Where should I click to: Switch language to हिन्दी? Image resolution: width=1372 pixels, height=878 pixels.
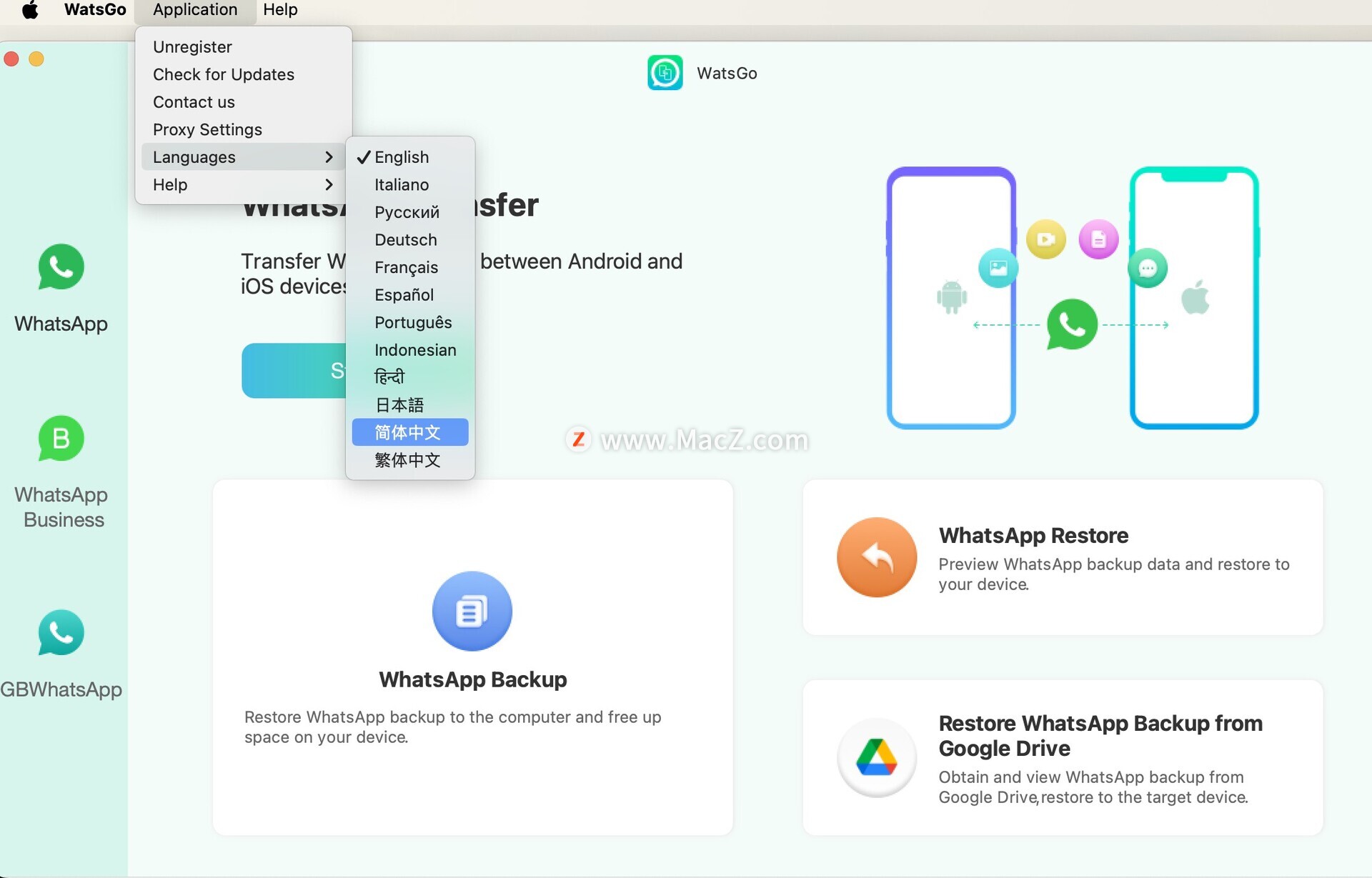(x=410, y=377)
